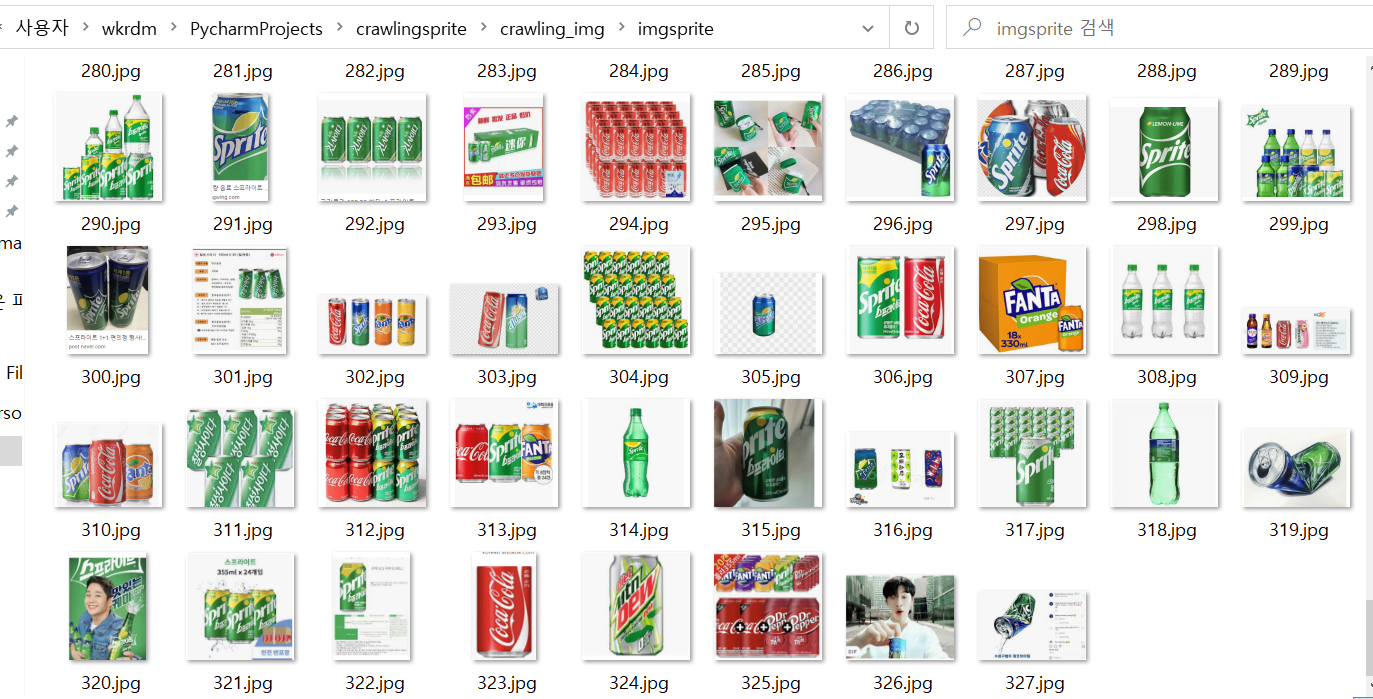Navigate to PycharmProjects in breadcrumb
Viewport: 1373px width, 699px height.
click(256, 29)
